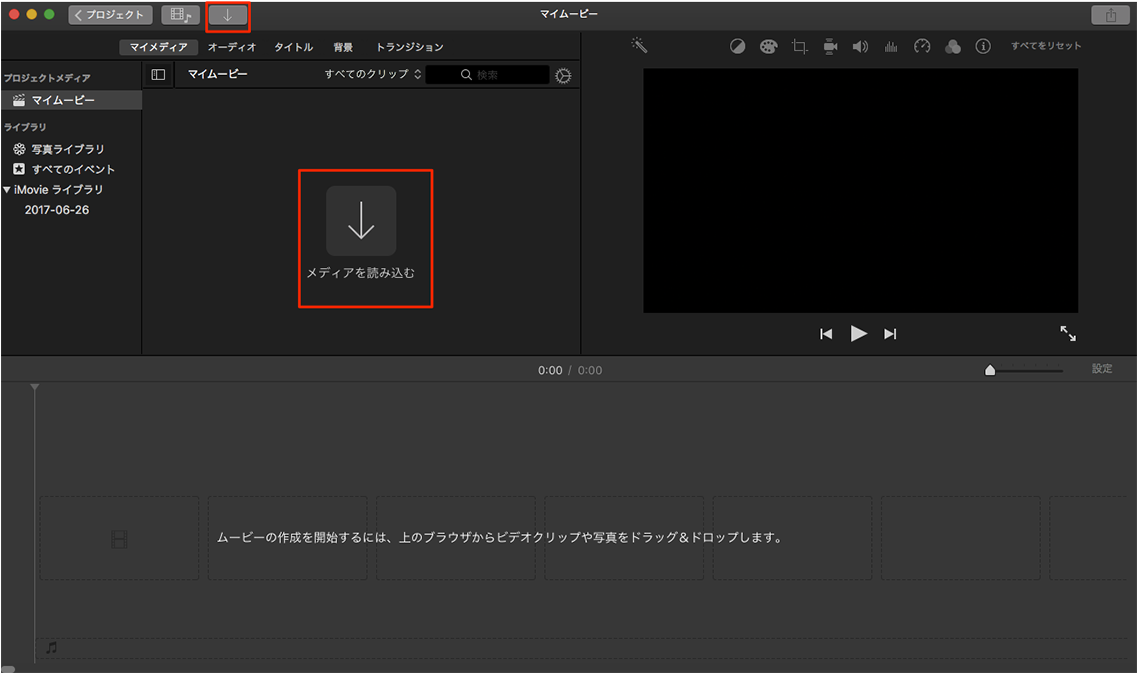Select the auto-enhance magic wand tool
The height and width of the screenshot is (673, 1137).
pos(639,45)
